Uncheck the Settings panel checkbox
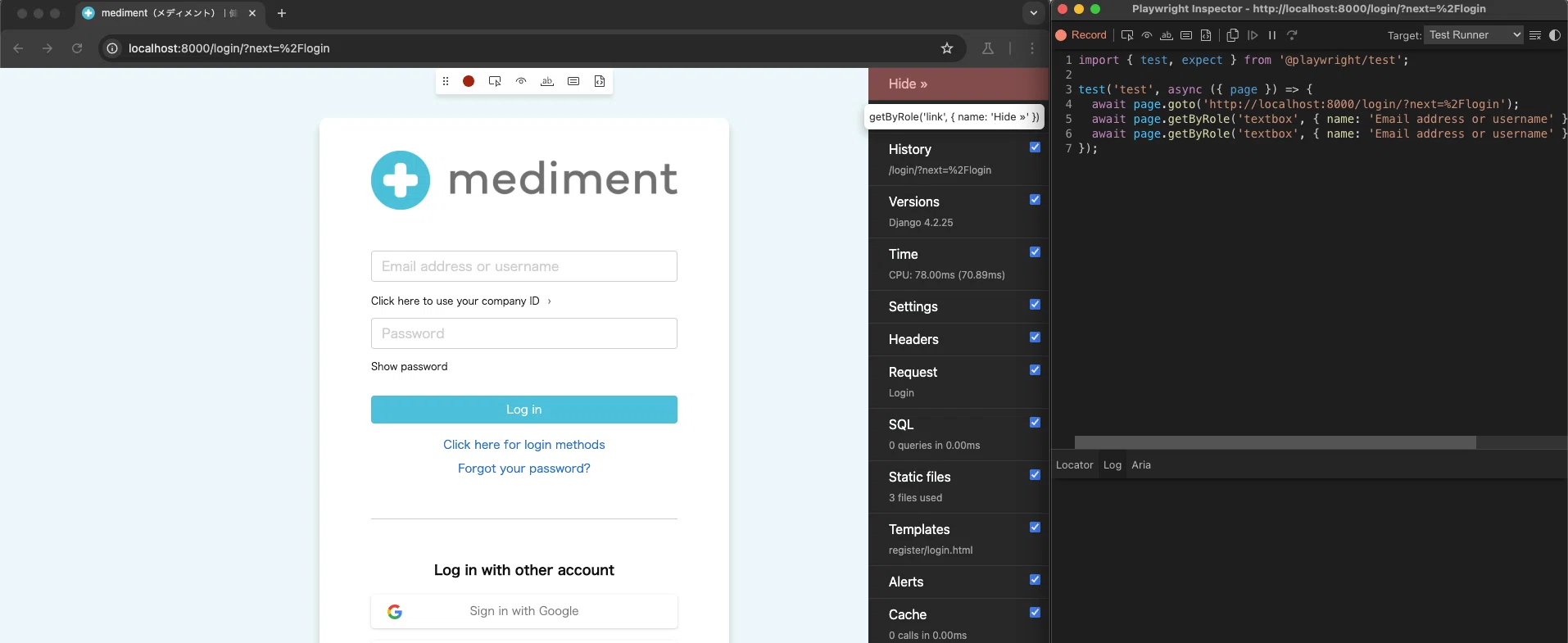The width and height of the screenshot is (1568, 643). coord(1035,305)
